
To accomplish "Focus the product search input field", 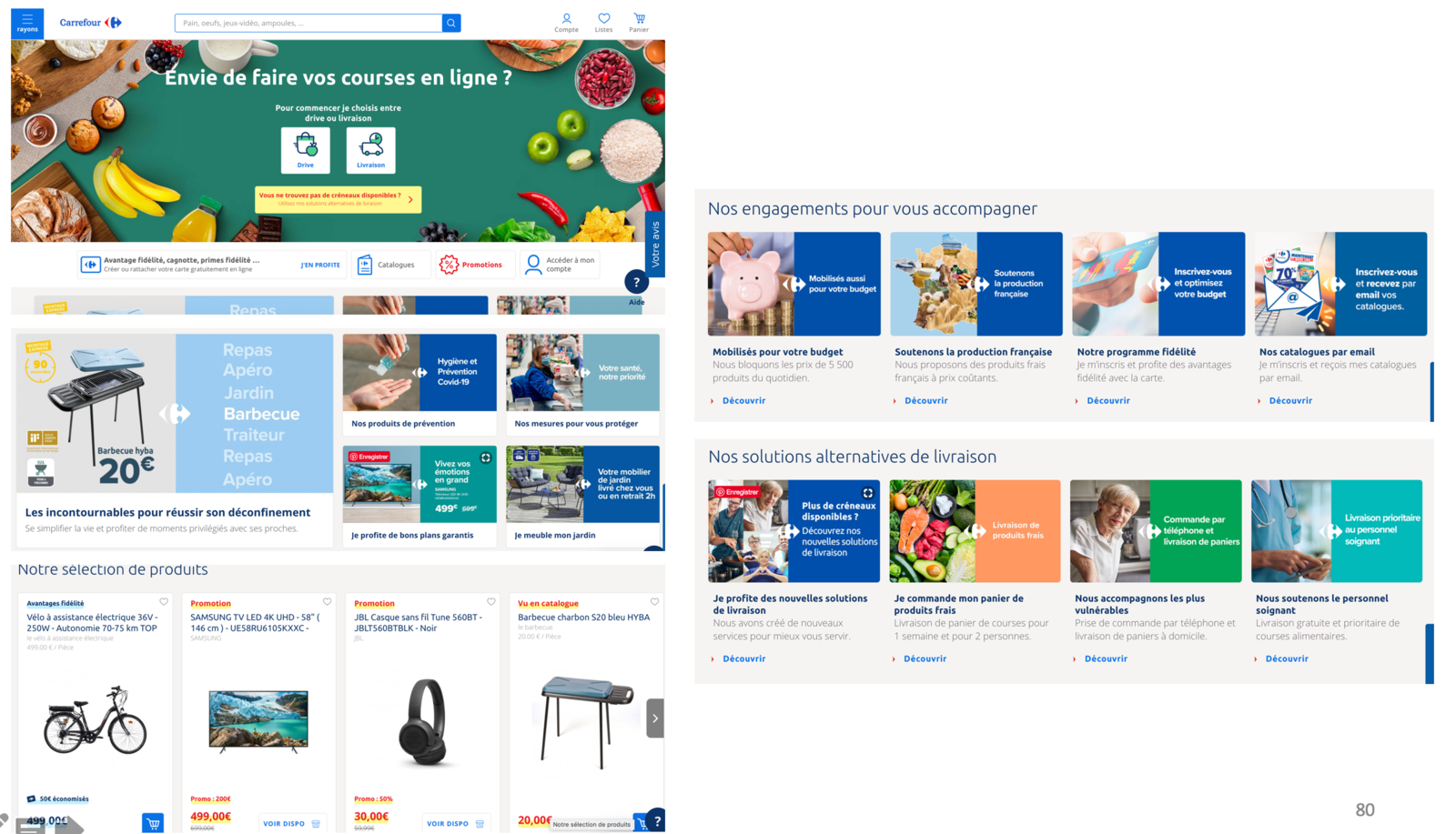I will 308,23.
